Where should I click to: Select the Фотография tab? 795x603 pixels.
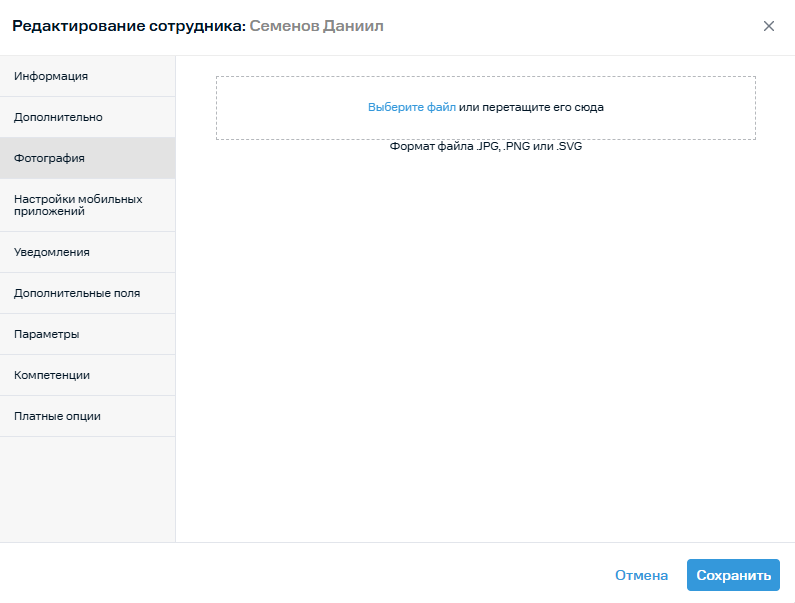[49, 158]
